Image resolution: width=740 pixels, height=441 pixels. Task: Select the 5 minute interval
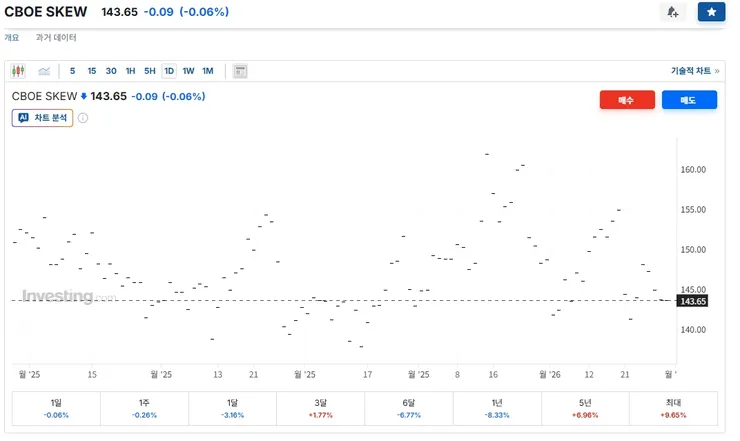click(x=72, y=71)
